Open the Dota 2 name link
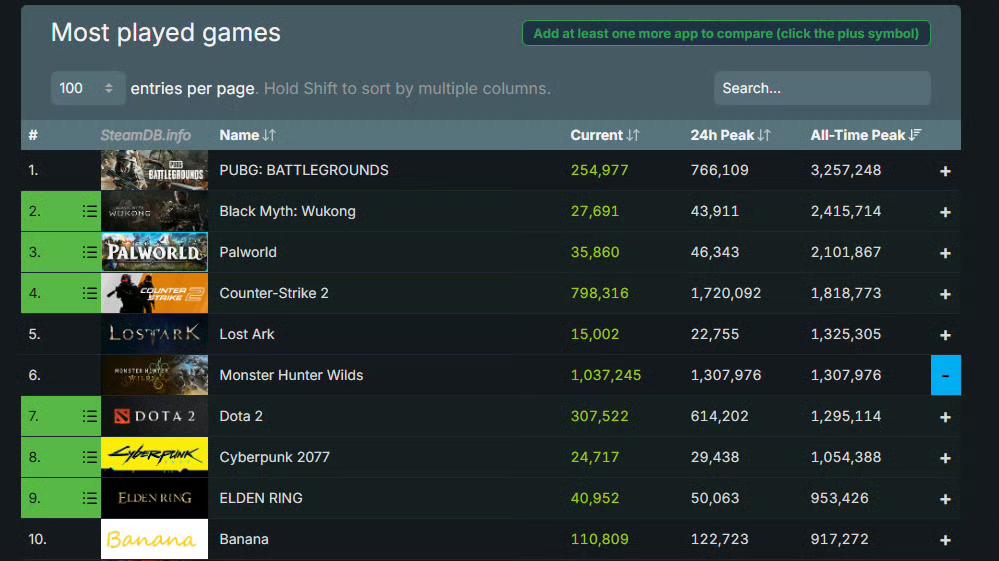Image resolution: width=999 pixels, height=561 pixels. pyautogui.click(x=241, y=416)
